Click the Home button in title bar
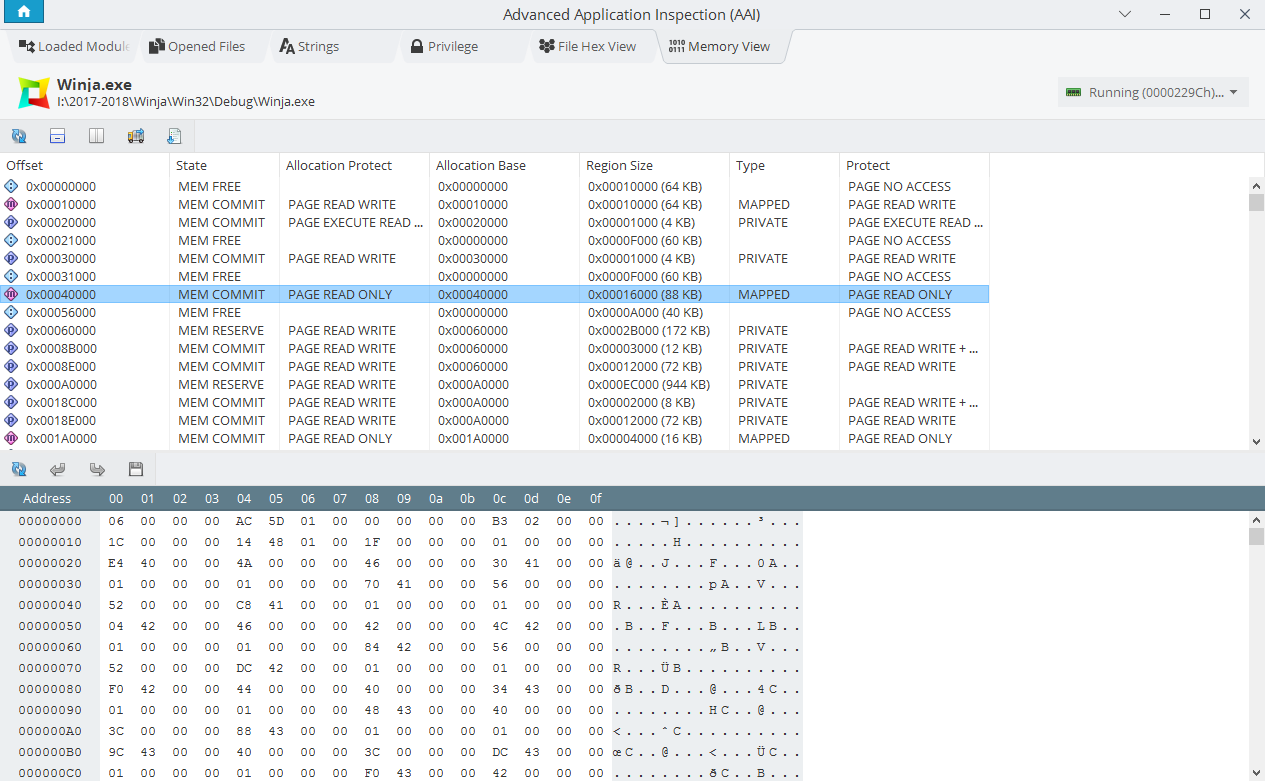 coord(23,13)
